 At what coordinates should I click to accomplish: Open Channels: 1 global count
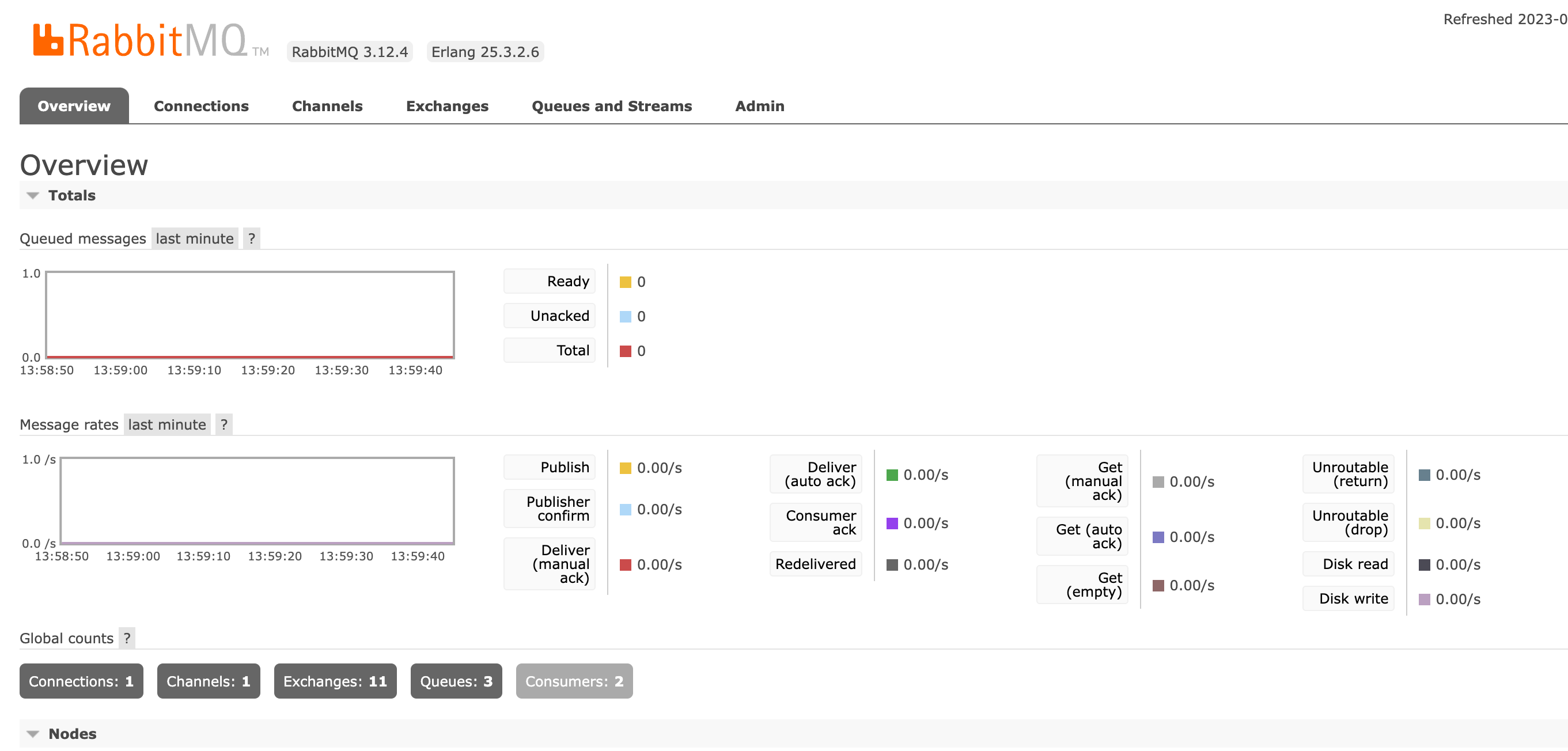pos(208,681)
